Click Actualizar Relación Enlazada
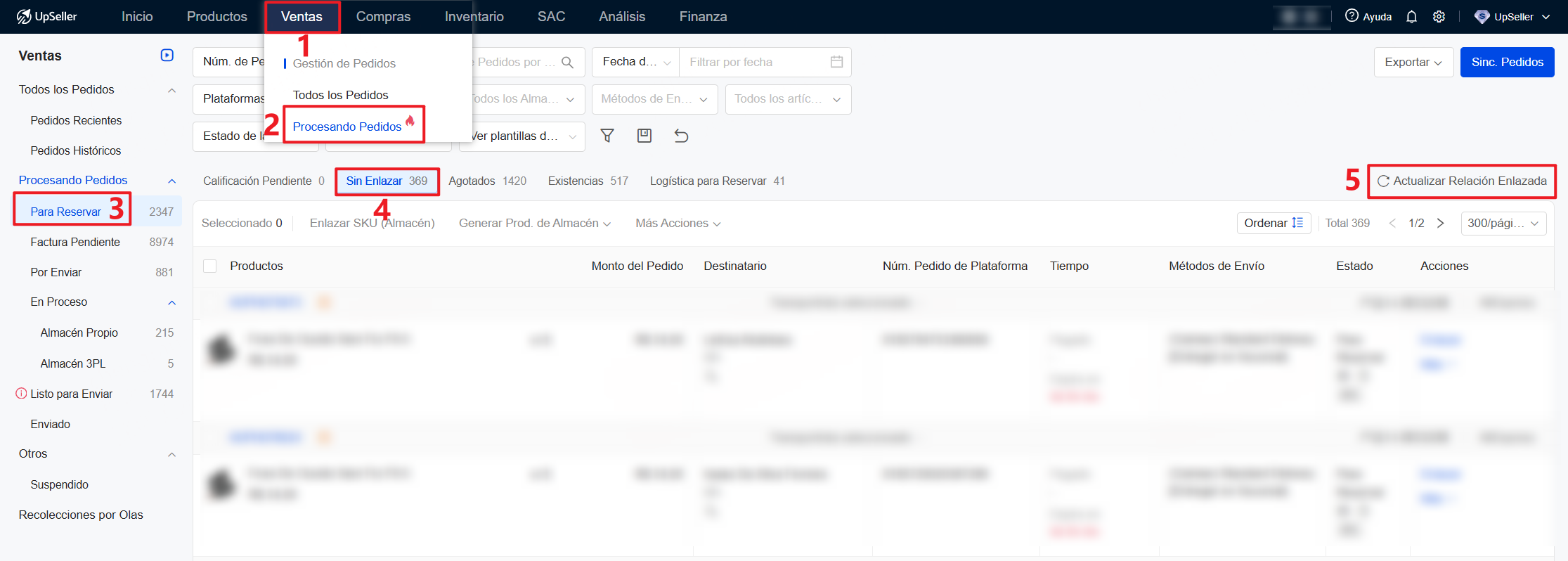The width and height of the screenshot is (1568, 561). pyautogui.click(x=1462, y=181)
